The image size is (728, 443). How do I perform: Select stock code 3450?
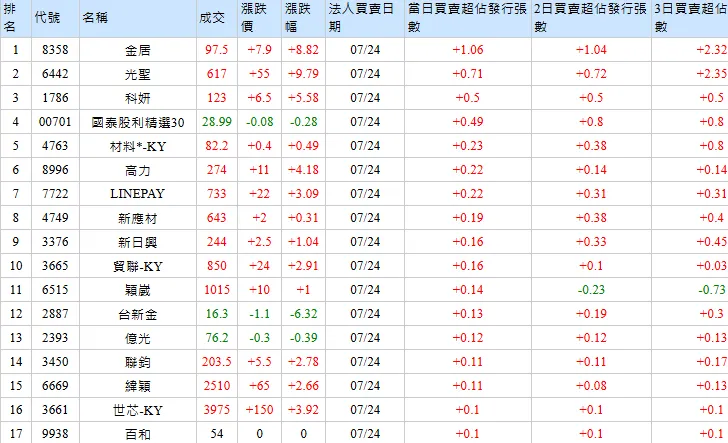pos(55,362)
